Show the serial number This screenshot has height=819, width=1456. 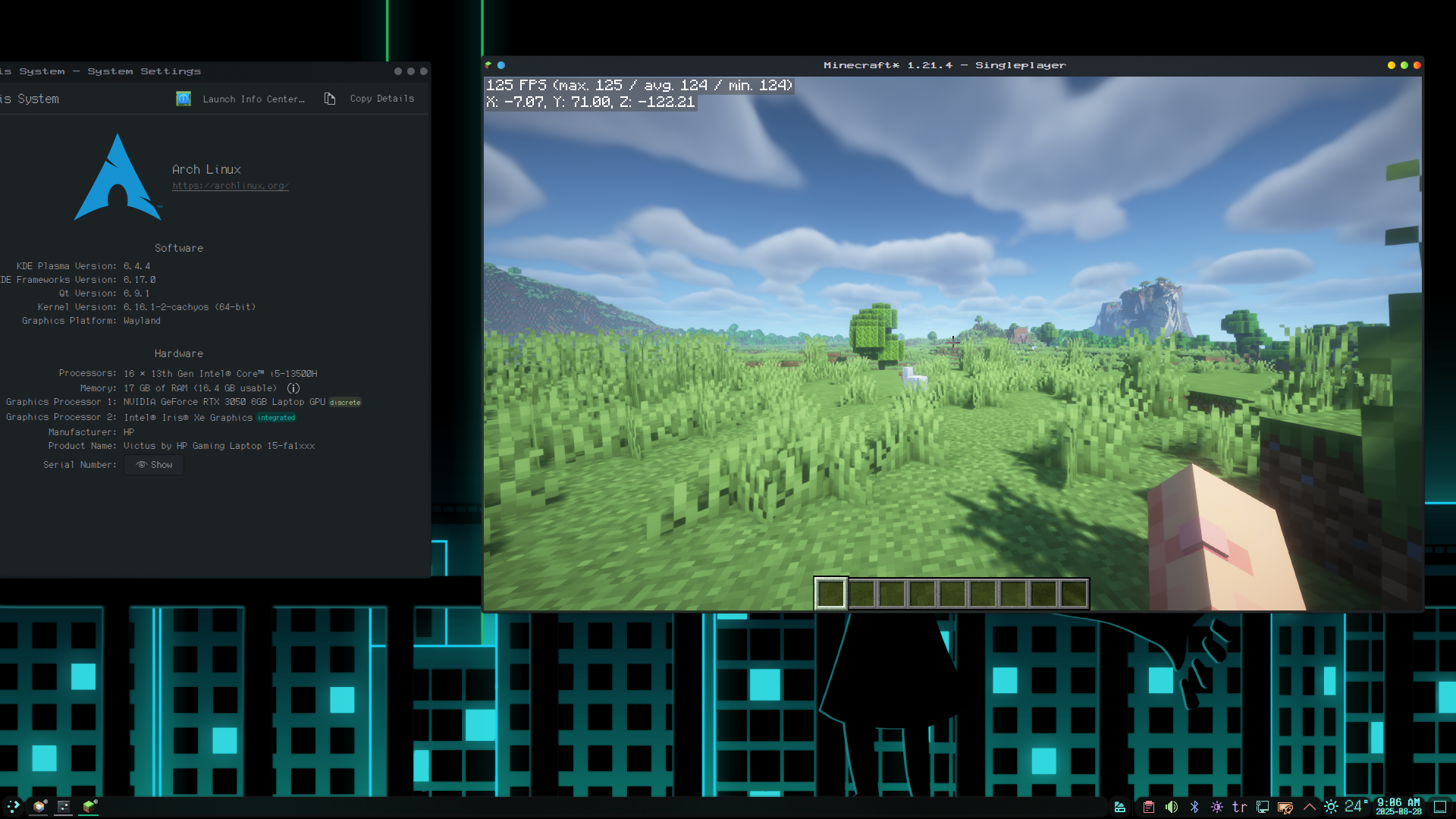pyautogui.click(x=154, y=465)
